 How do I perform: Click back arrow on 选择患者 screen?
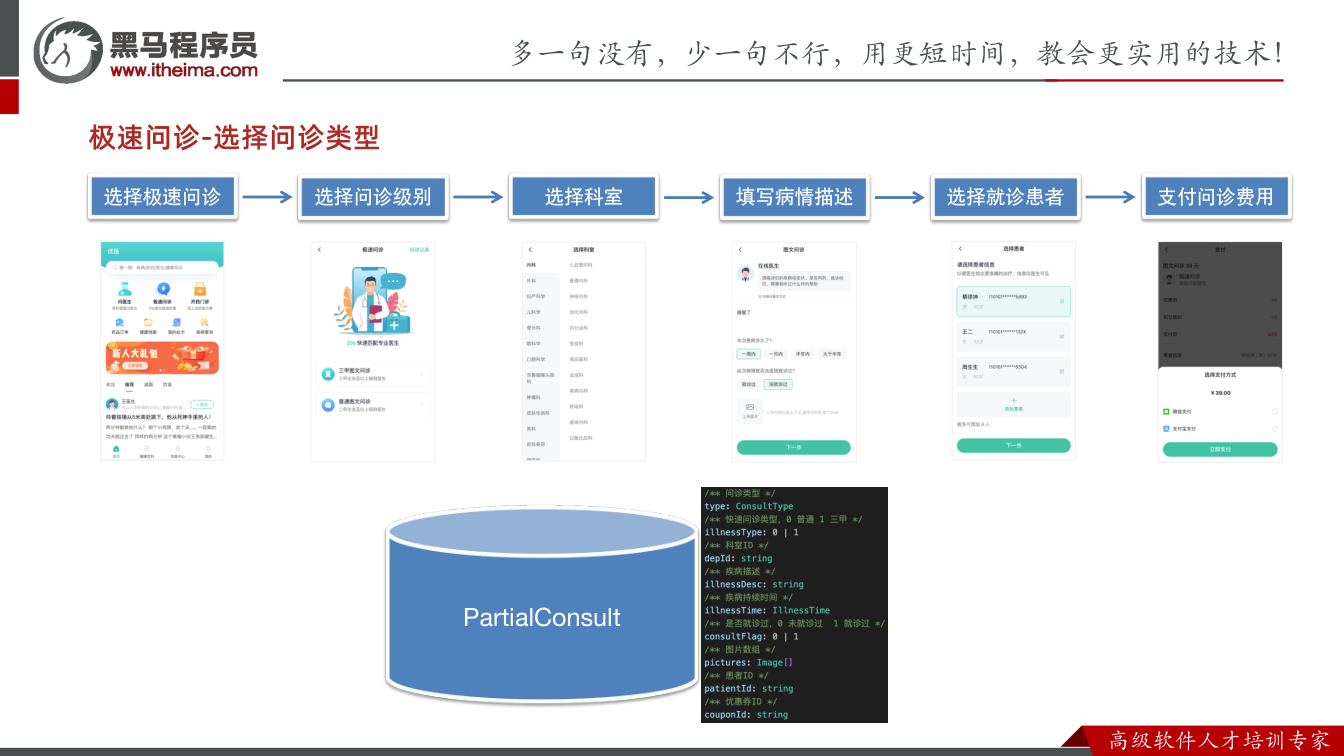(x=960, y=248)
